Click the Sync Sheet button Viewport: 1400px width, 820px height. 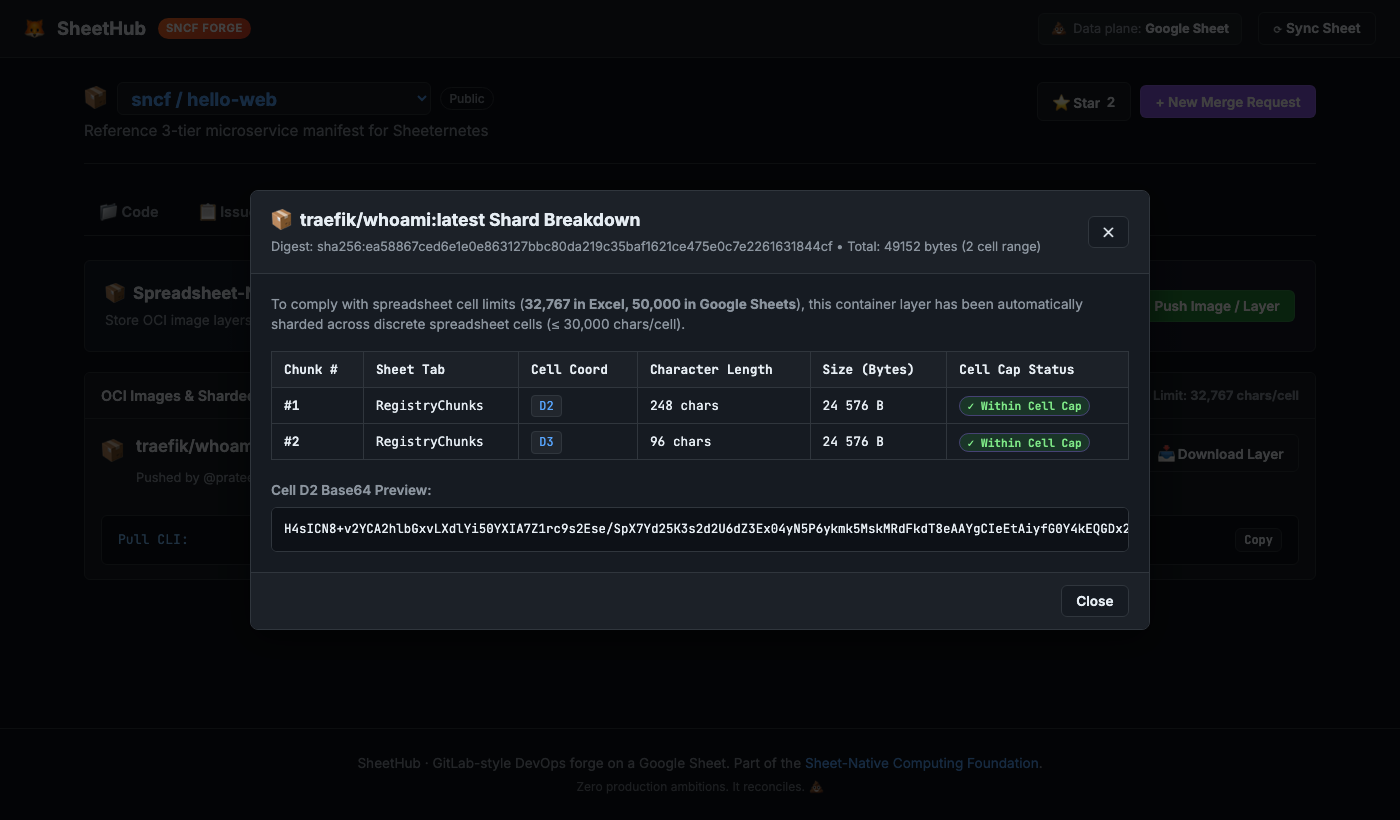click(x=1316, y=28)
